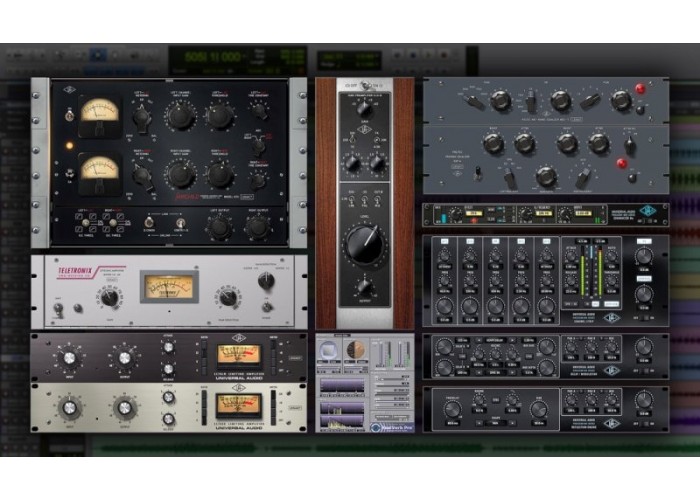
Task: Click the lower Pultec bandwidth knob
Action: tap(546, 176)
